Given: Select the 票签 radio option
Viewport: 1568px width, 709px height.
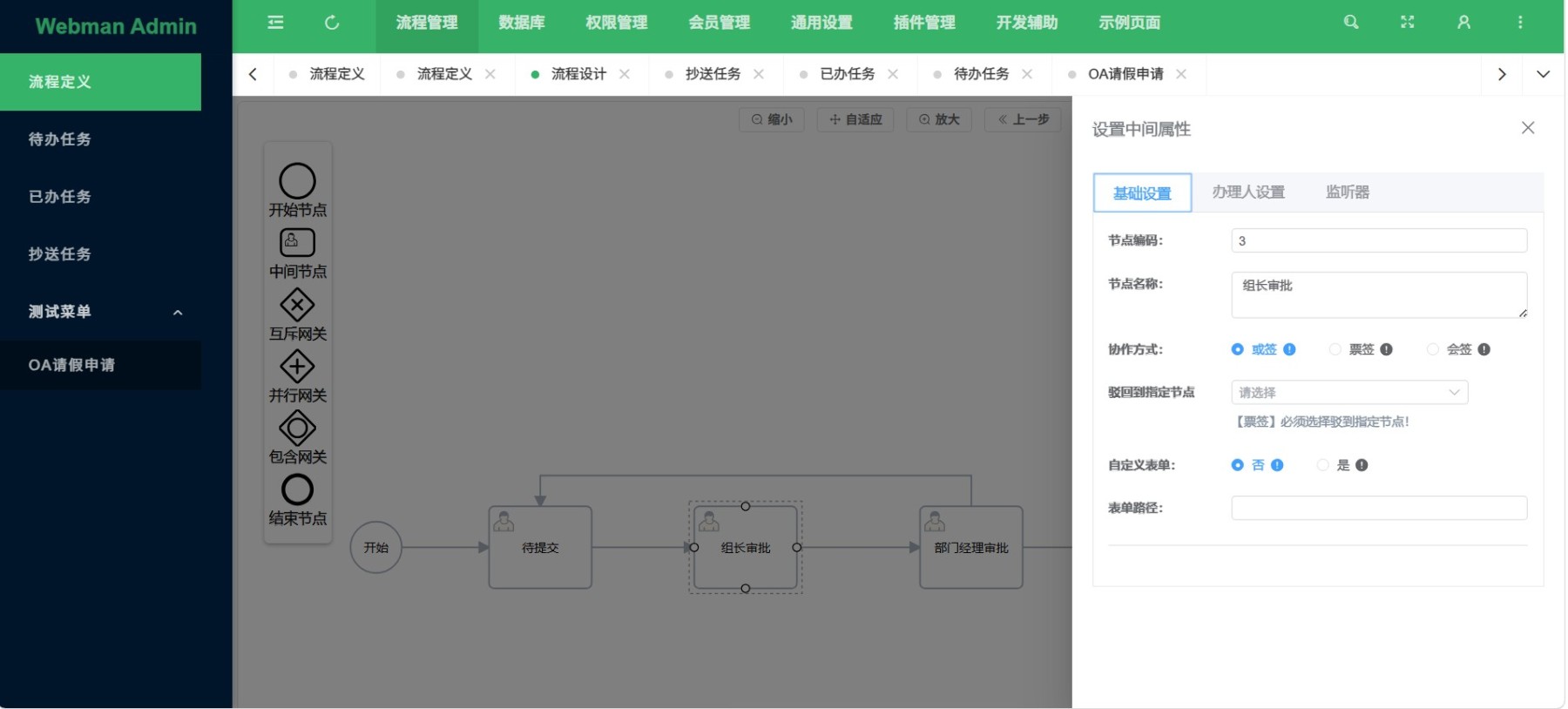Looking at the screenshot, I should point(1335,349).
